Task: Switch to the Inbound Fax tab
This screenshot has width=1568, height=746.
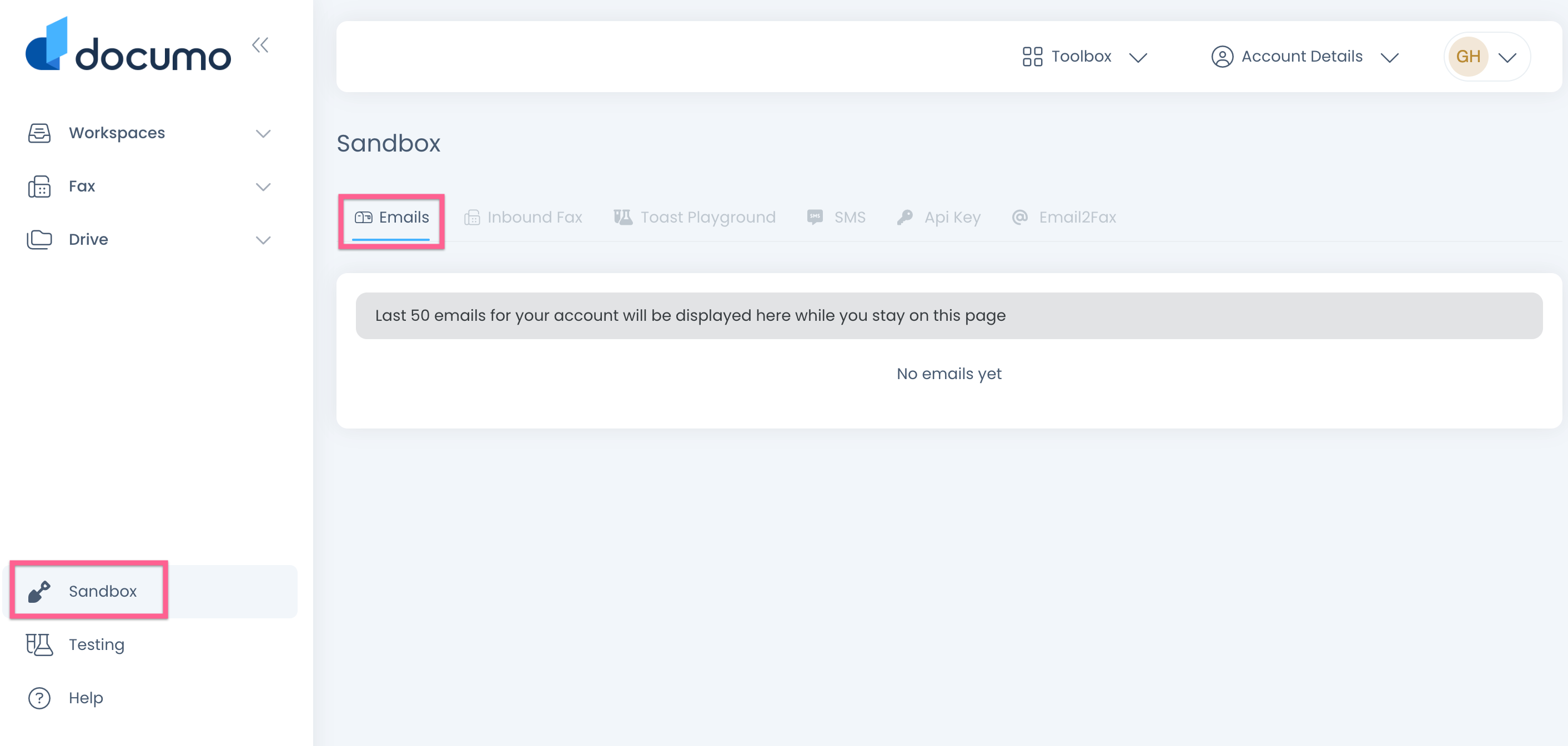Action: coord(524,217)
